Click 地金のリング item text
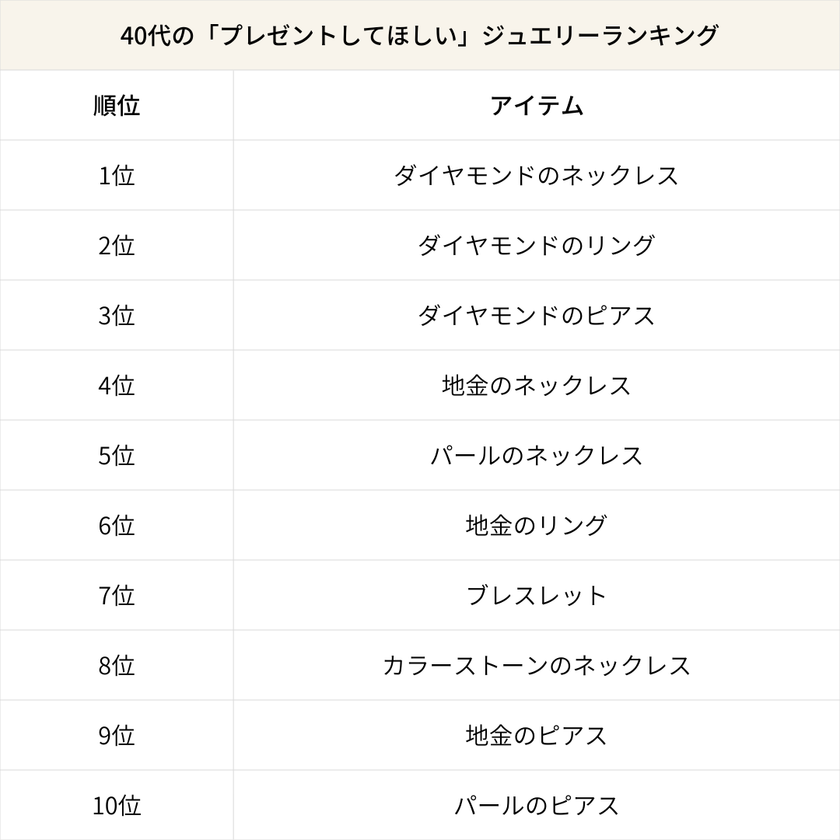Viewport: 840px width, 840px height. pos(536,525)
